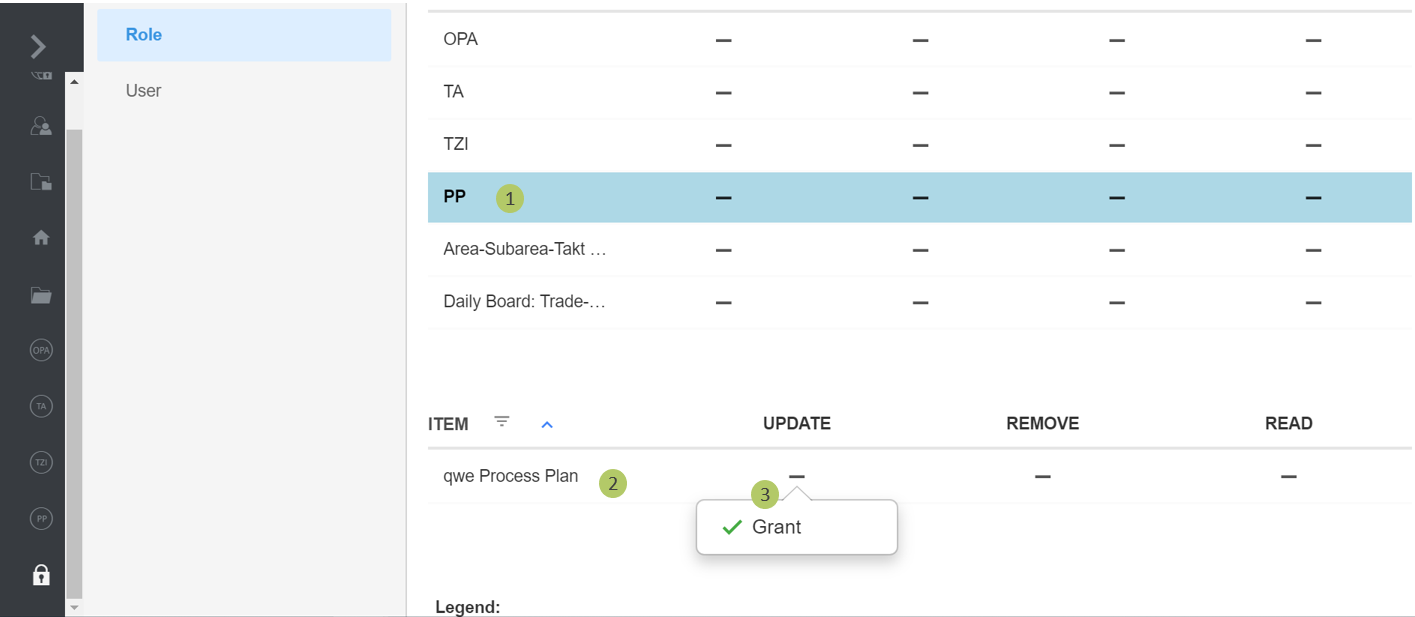Open the TZI module sidebar icon
This screenshot has height=617, width=1415.
coord(41,462)
